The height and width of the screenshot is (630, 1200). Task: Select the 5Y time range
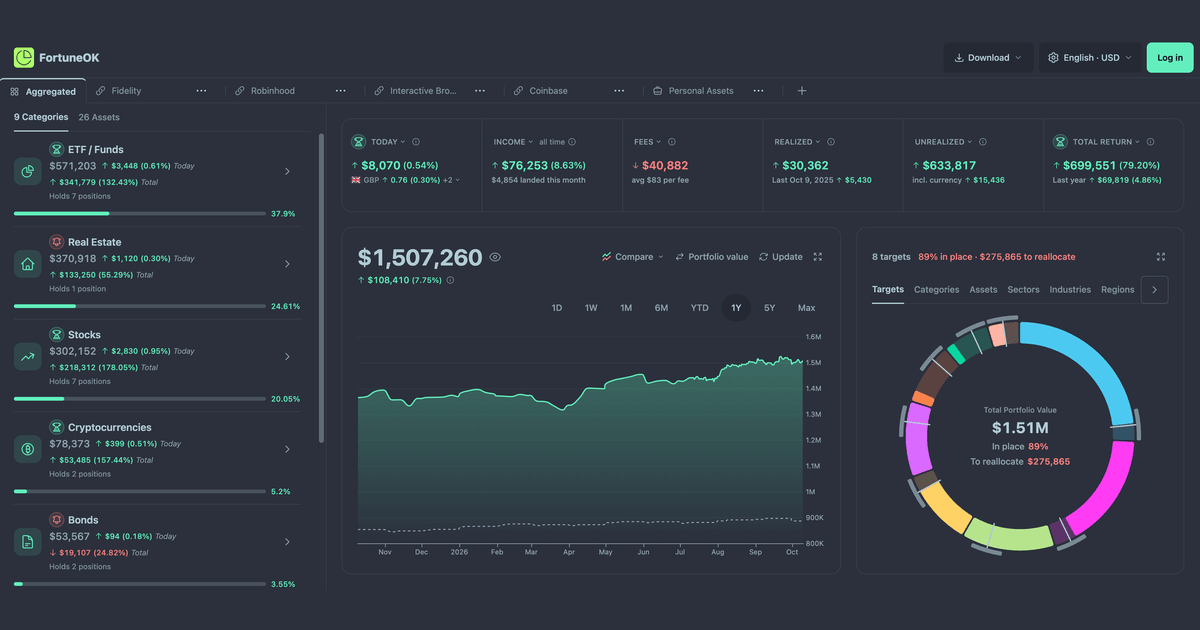(769, 308)
